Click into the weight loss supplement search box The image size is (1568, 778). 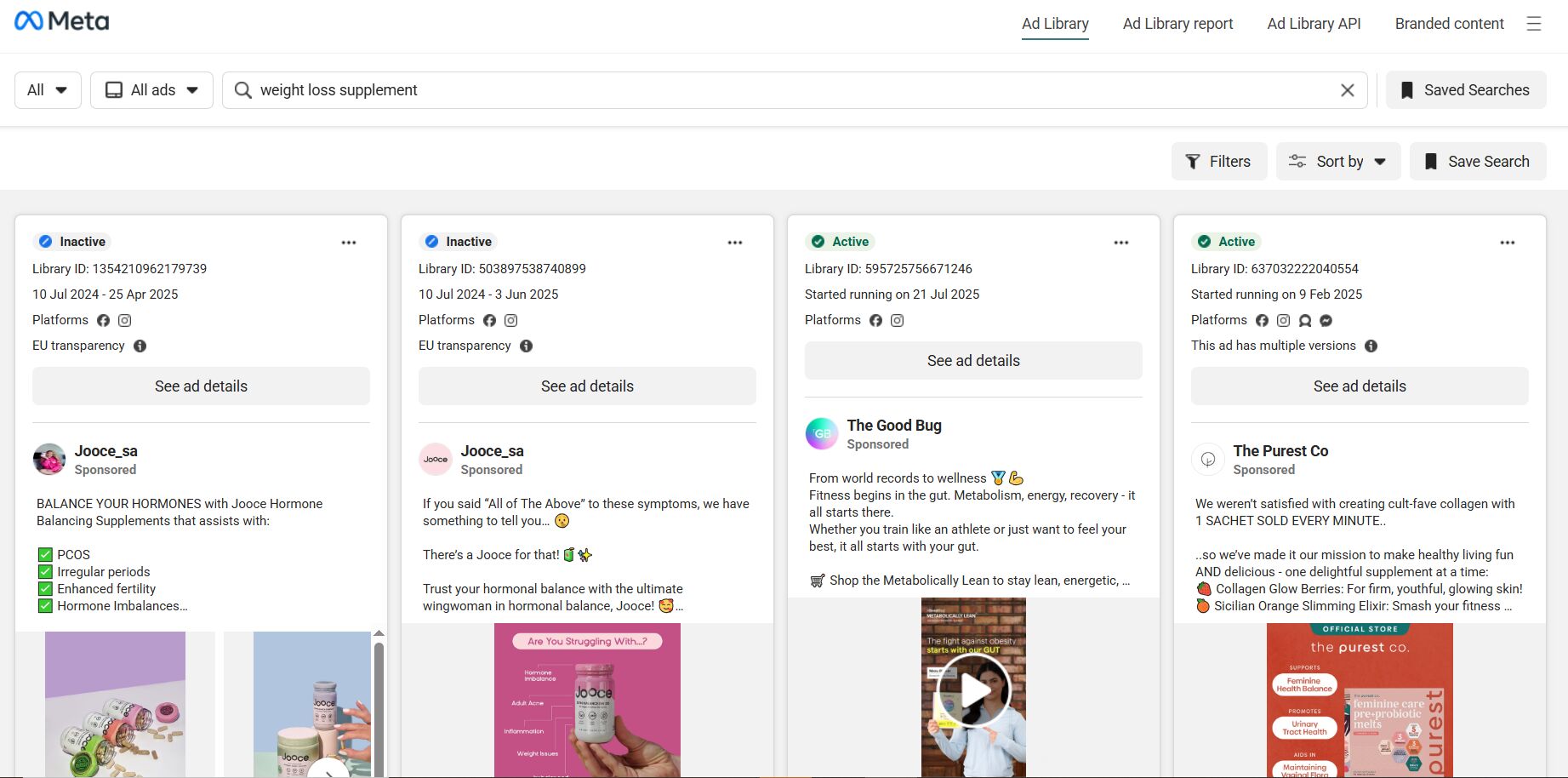coord(795,90)
